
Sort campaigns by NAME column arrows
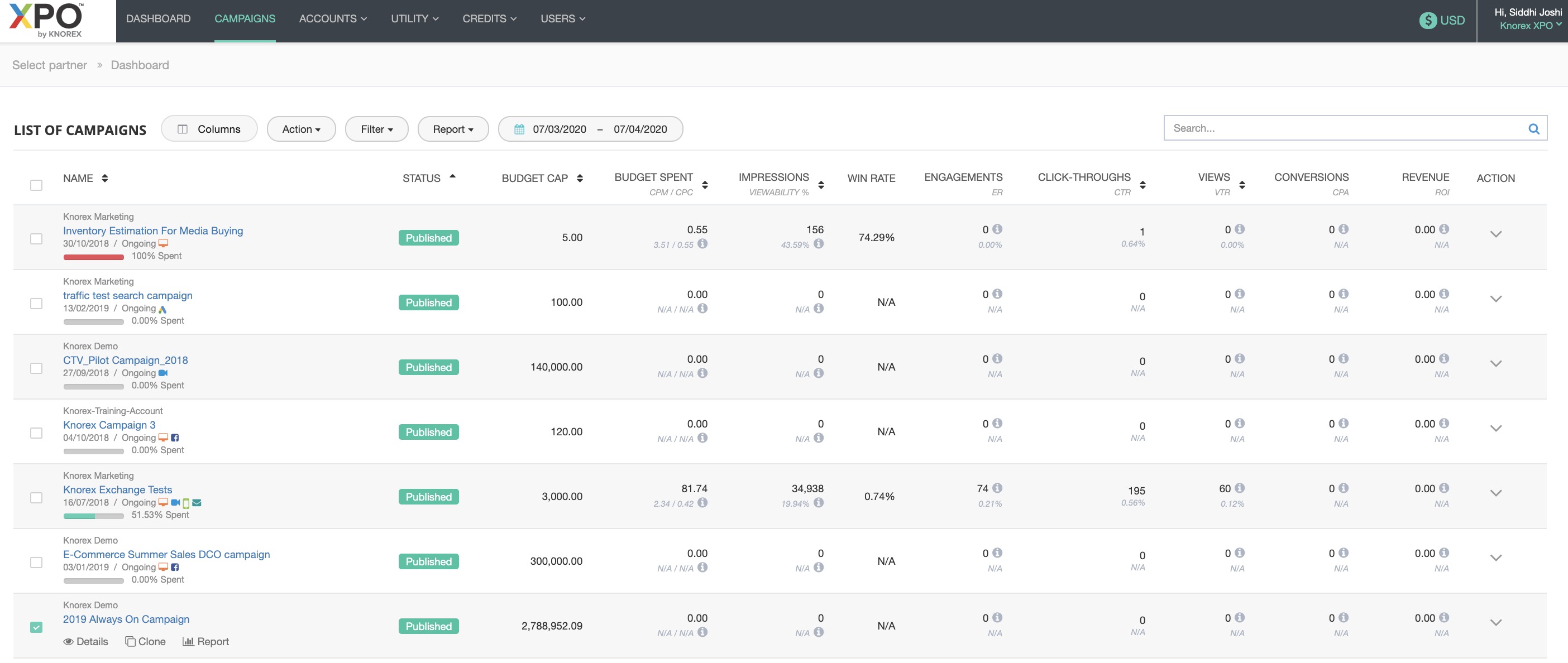pyautogui.click(x=104, y=178)
